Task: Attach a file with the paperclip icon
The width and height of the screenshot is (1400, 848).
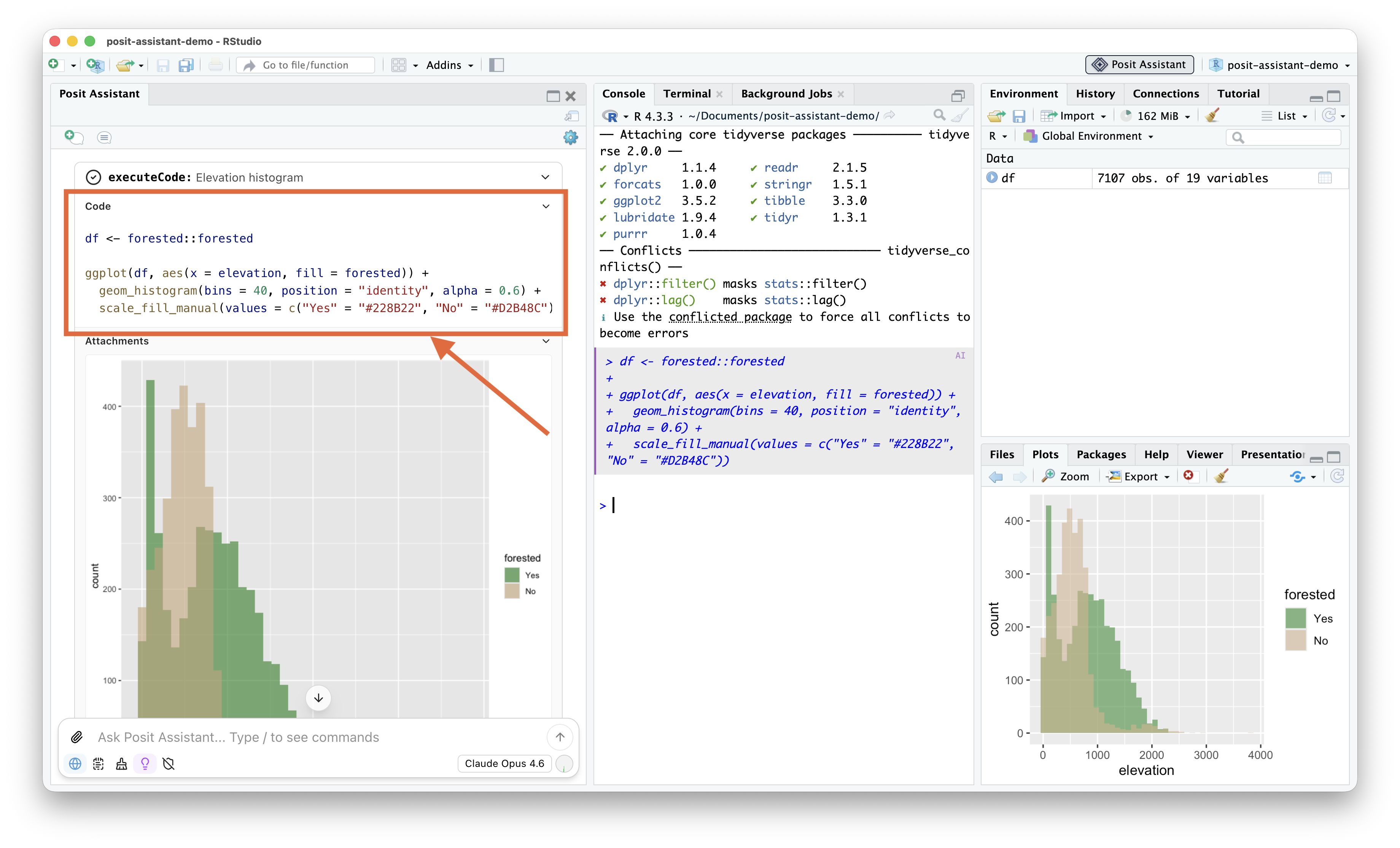Action: click(x=77, y=737)
